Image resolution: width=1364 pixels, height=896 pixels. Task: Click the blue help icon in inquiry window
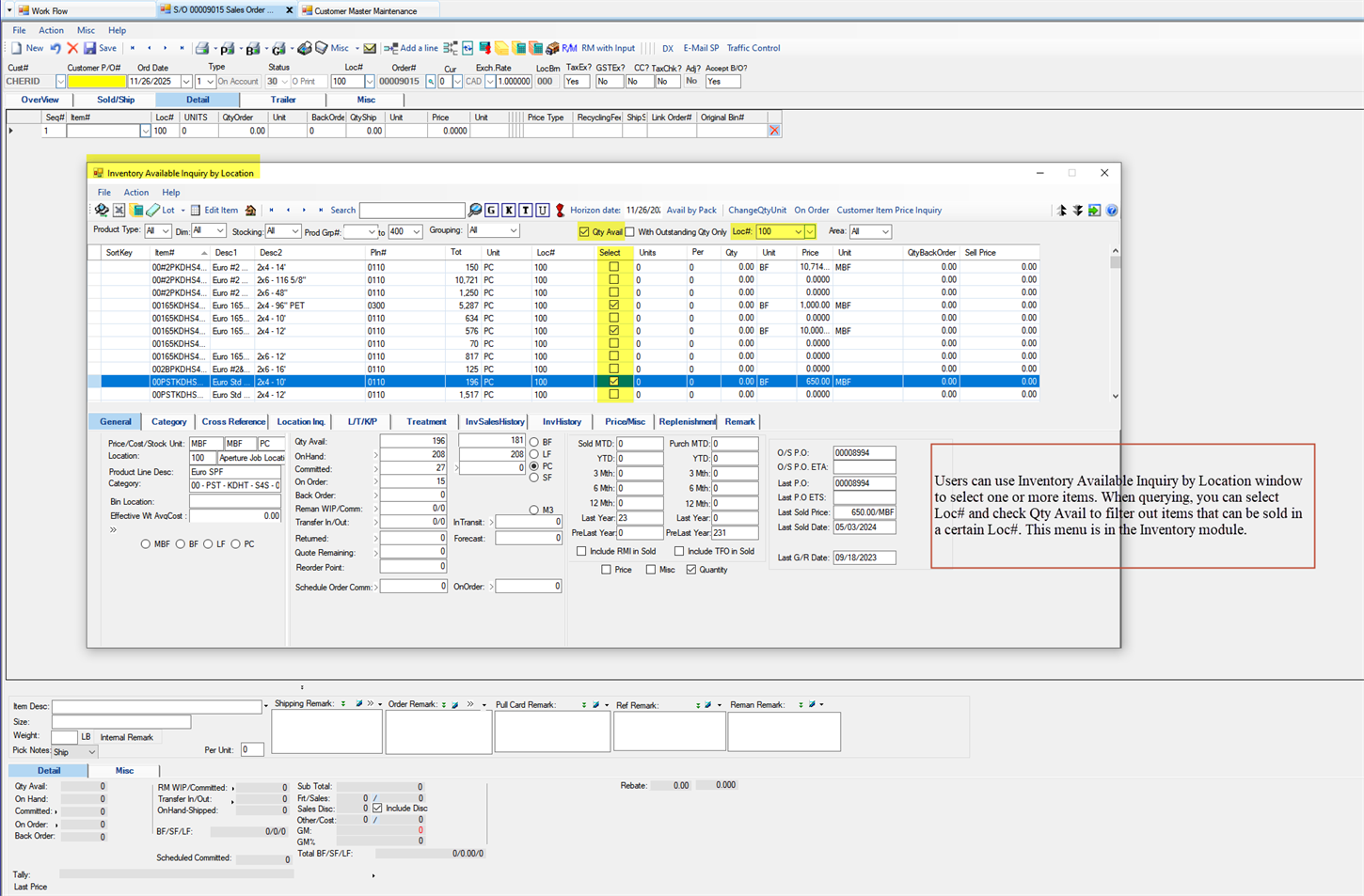(x=1112, y=211)
